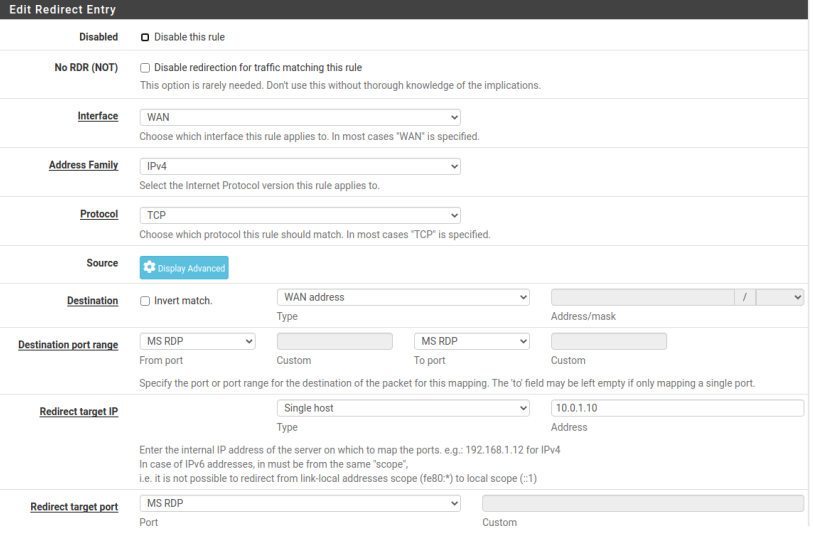Click the Address Family label link
813x536 pixels.
(83, 165)
